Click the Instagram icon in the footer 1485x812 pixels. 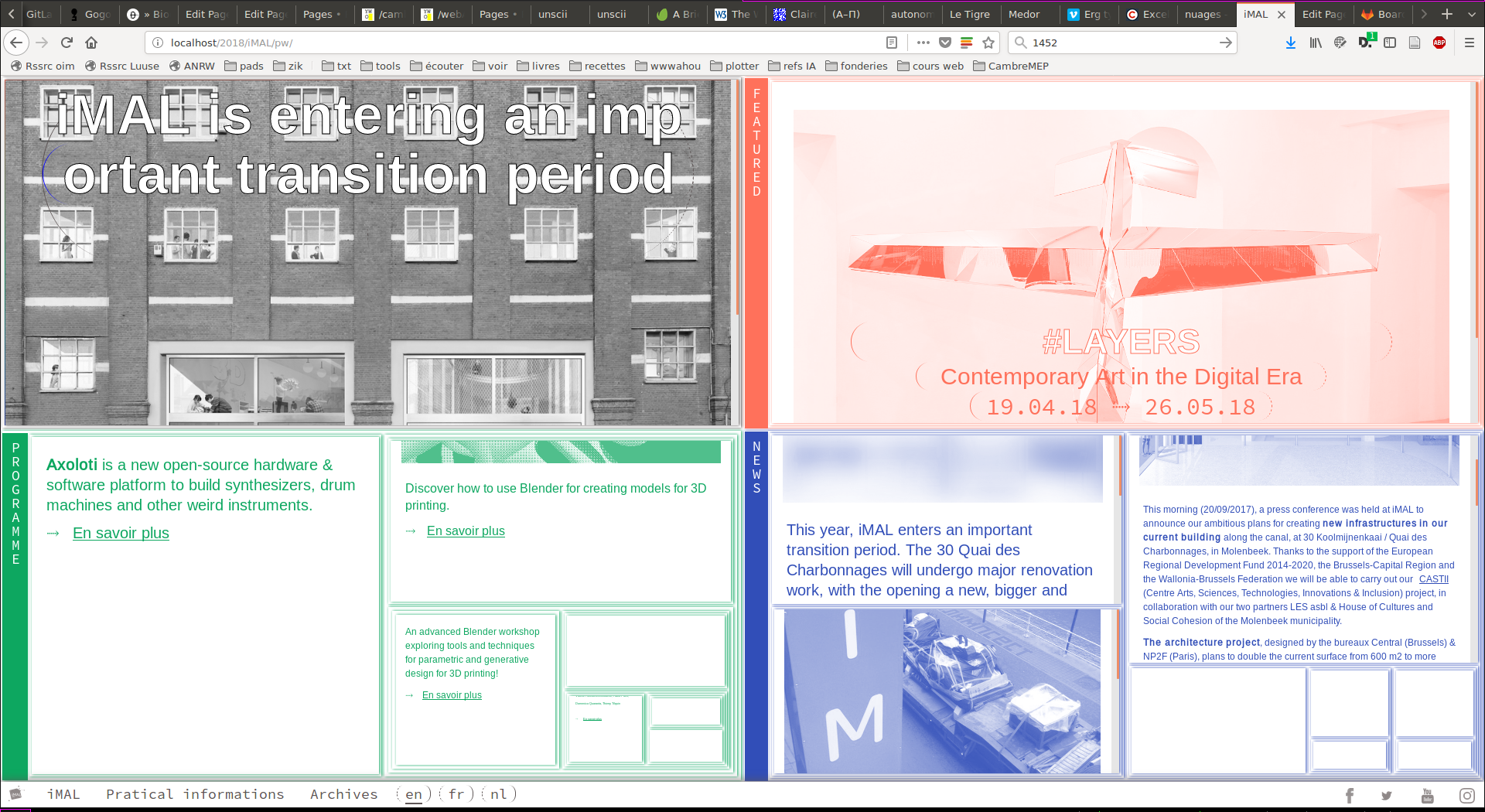1466,796
